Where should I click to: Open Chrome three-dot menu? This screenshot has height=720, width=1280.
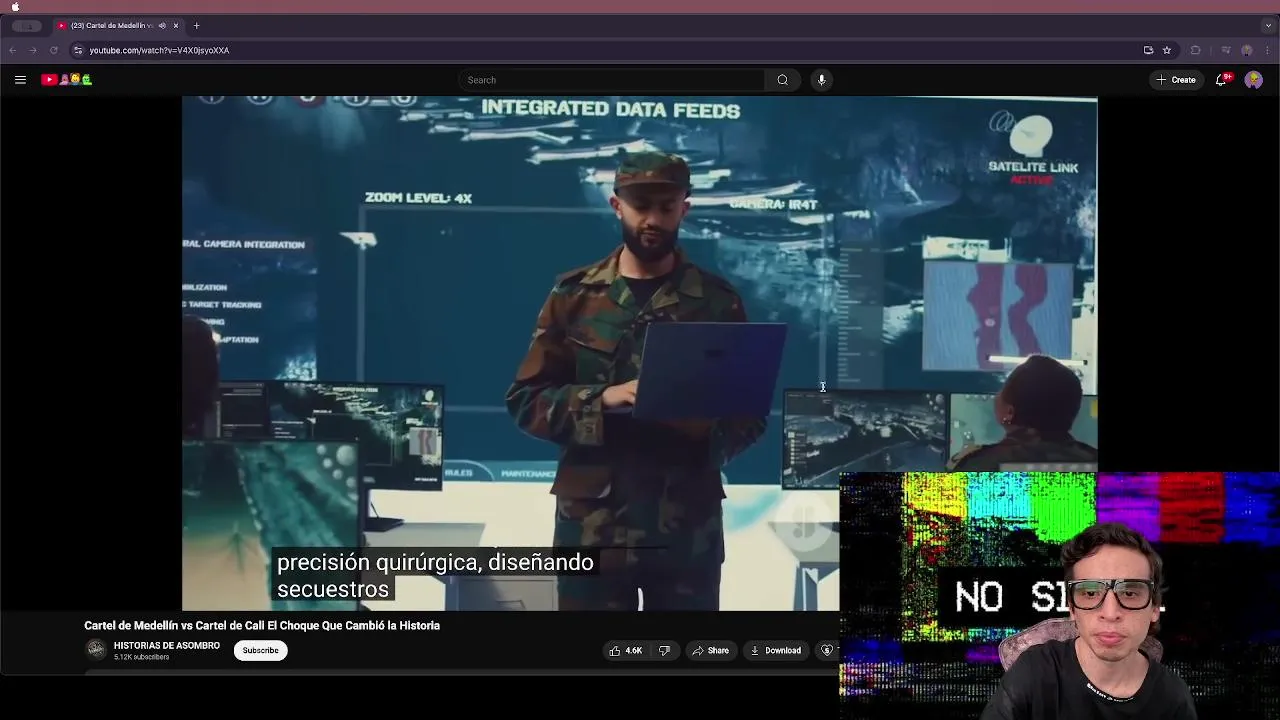[x=1267, y=50]
